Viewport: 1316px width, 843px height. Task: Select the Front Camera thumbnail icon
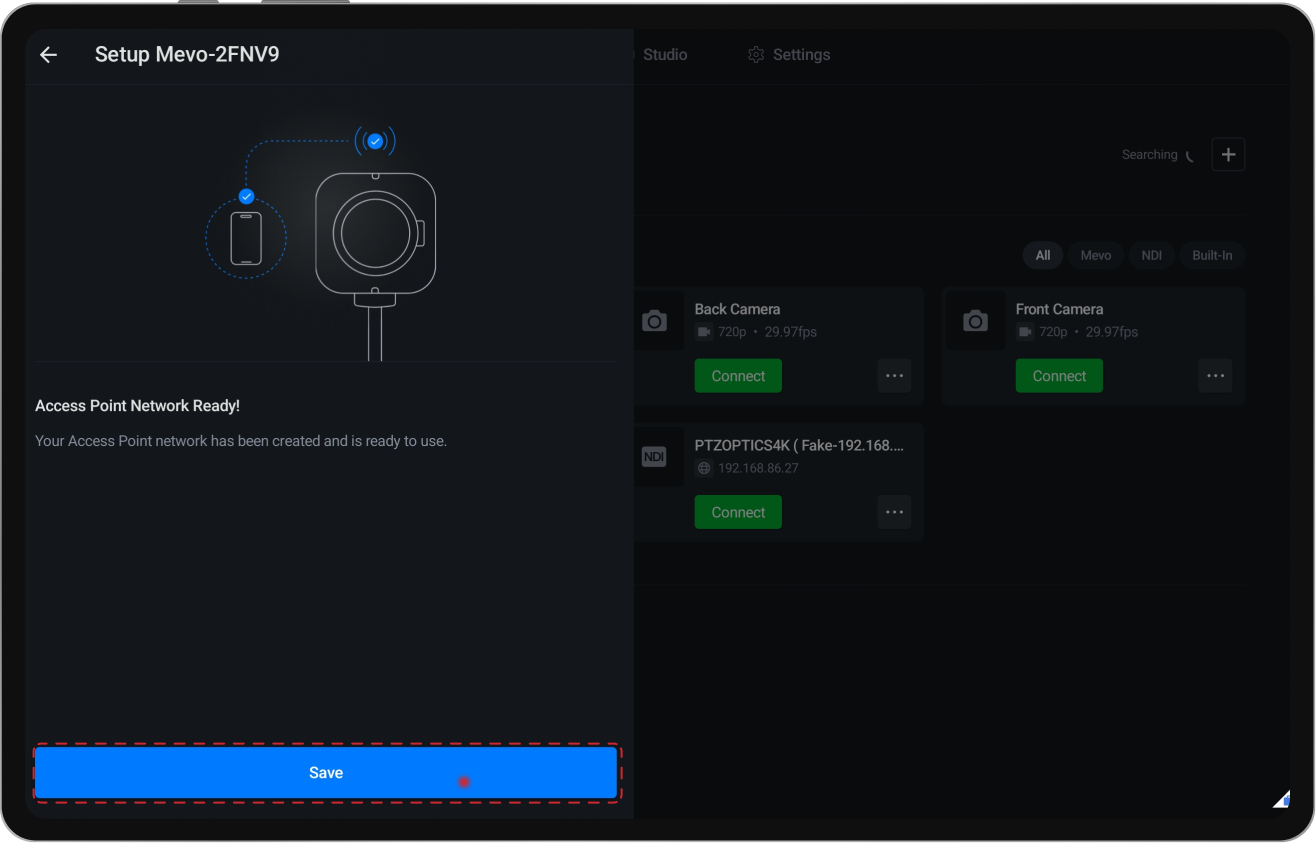point(975,320)
